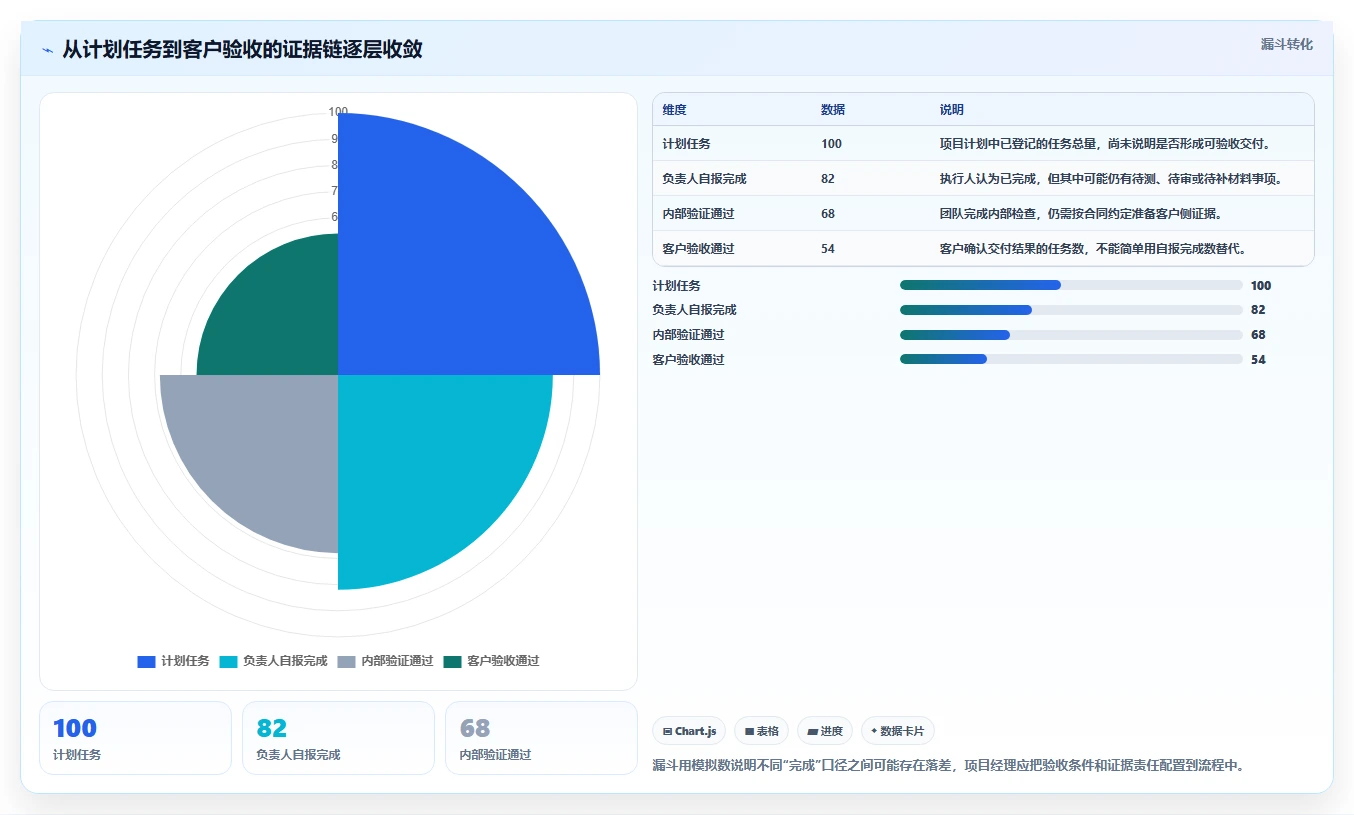Click the description starting 执行人认为已完成
The image size is (1354, 815).
point(1111,179)
